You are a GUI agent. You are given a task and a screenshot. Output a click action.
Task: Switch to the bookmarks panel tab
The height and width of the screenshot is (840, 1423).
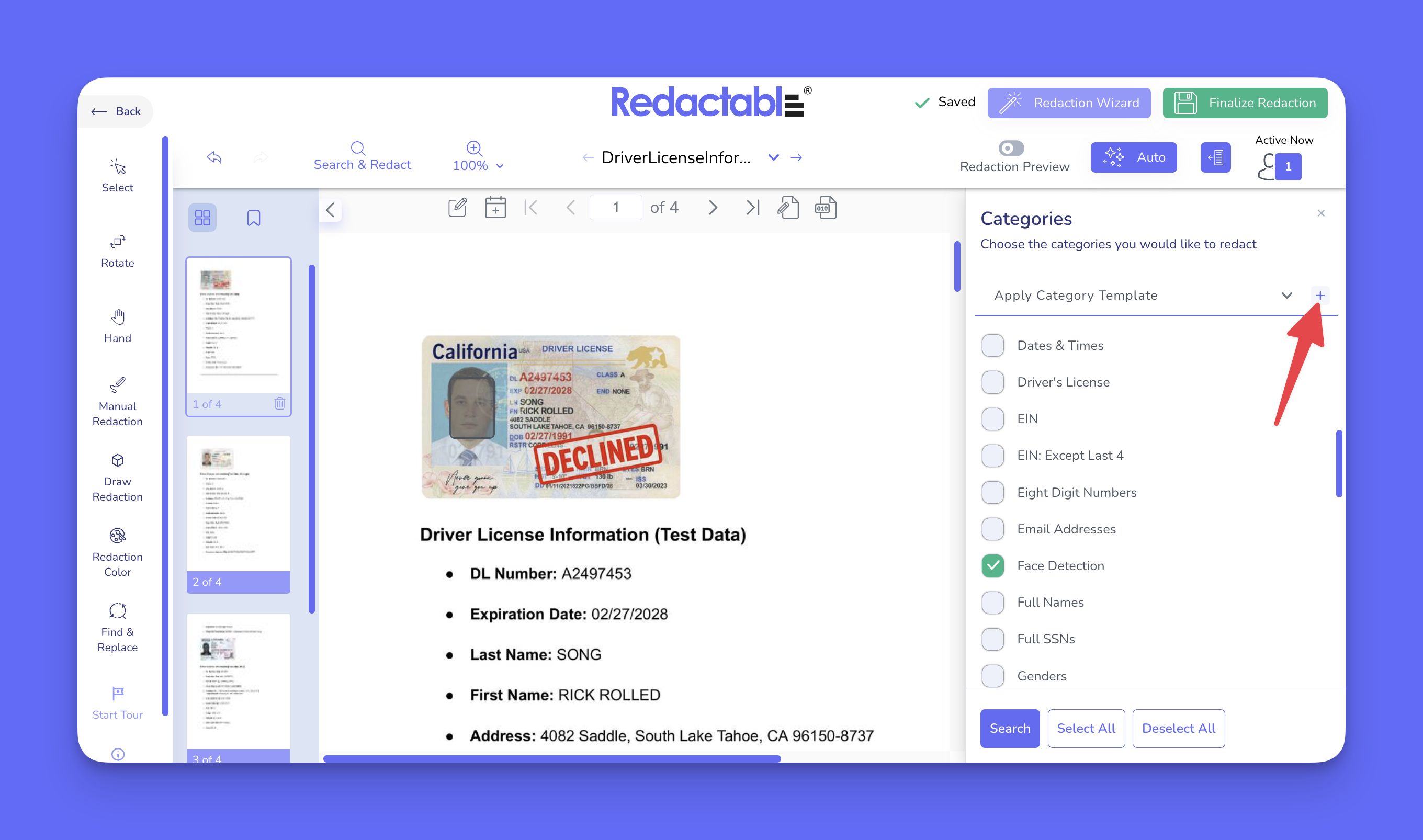254,218
